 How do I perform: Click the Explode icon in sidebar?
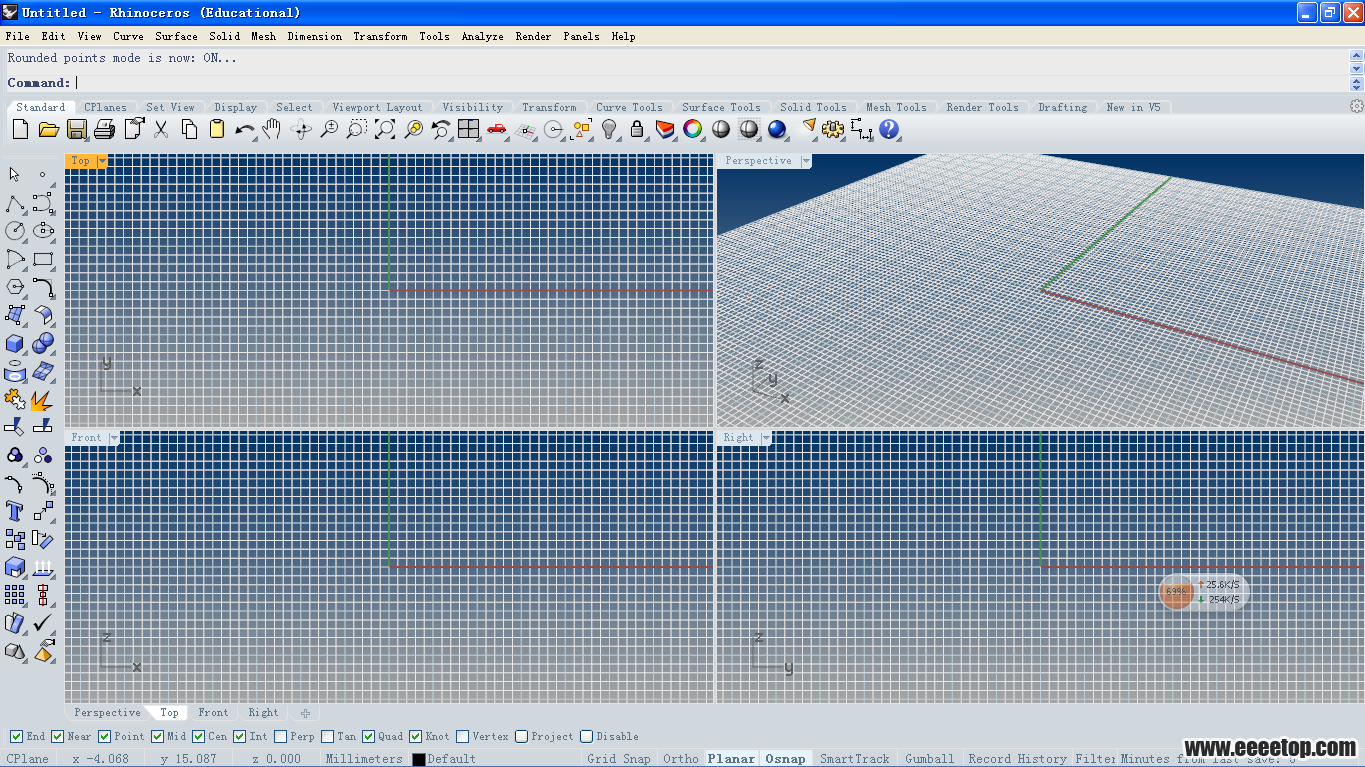(x=43, y=399)
